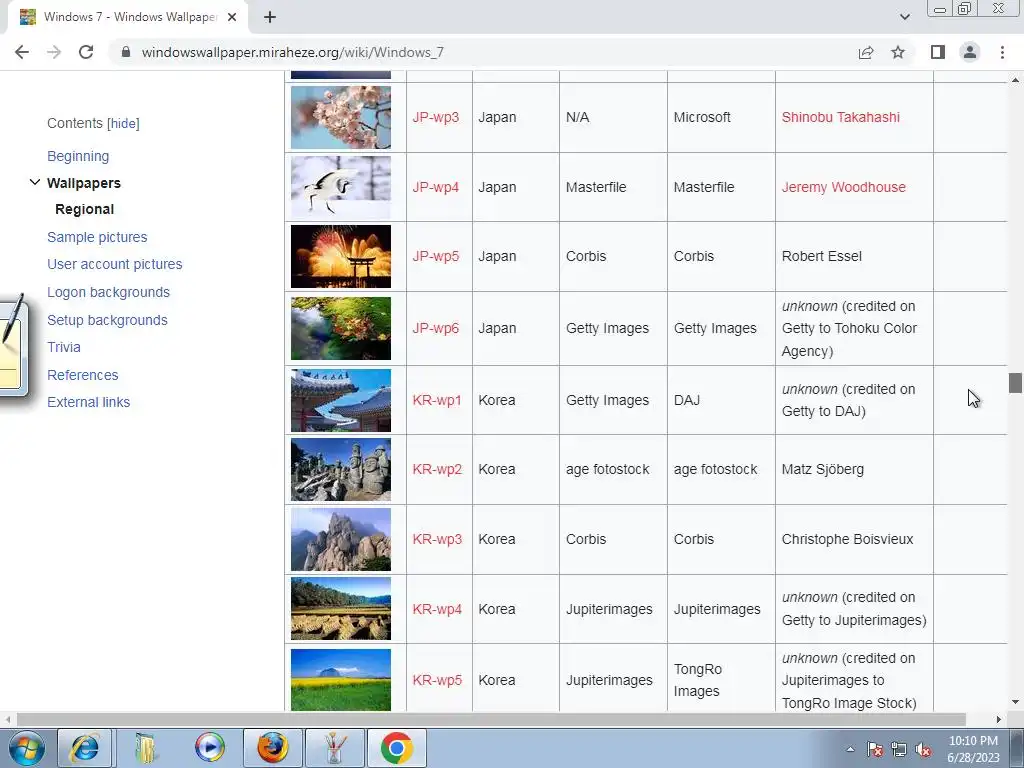Open the JP-wp3 wallpaper link

436,117
